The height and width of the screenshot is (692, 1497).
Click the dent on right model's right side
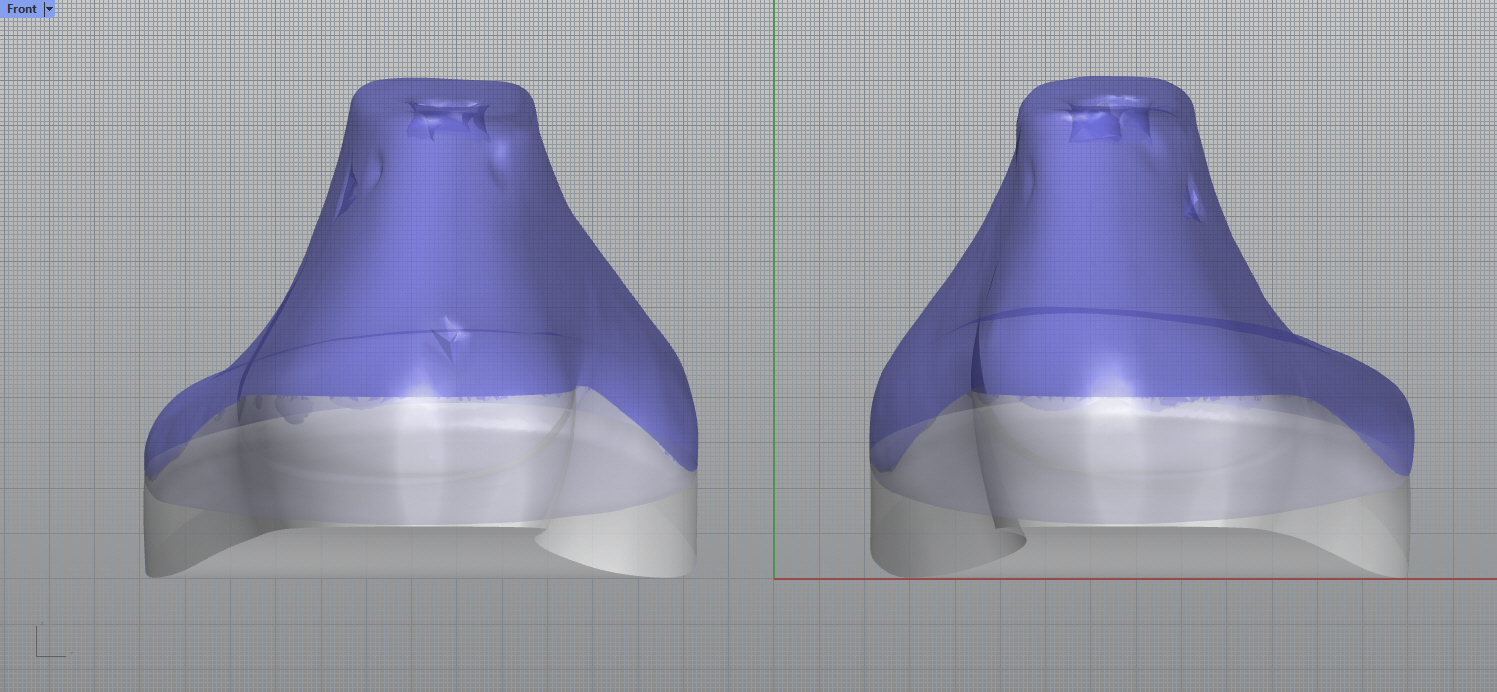pyautogui.click(x=1194, y=202)
